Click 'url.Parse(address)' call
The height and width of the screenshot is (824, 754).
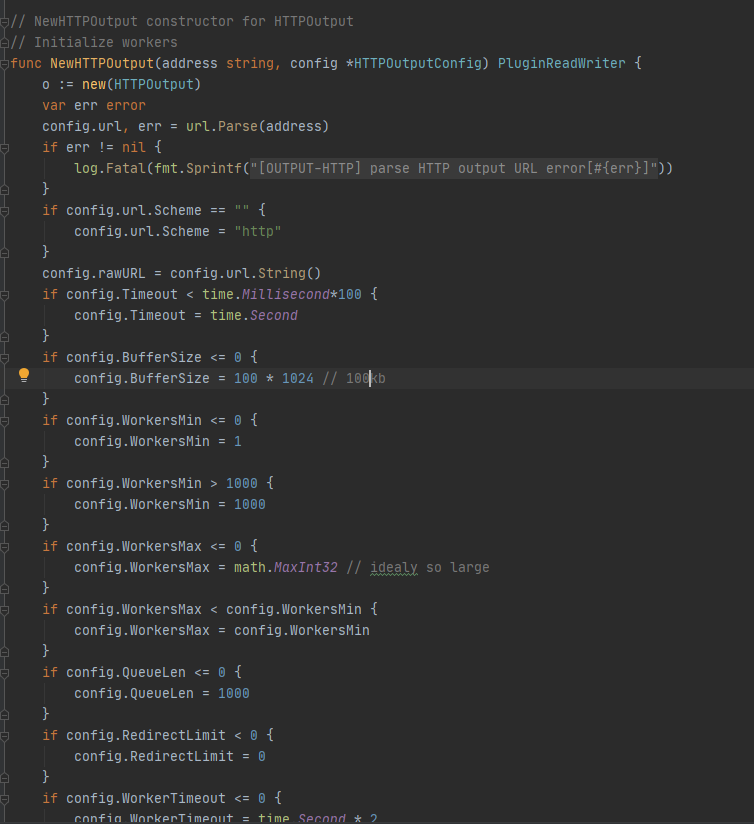coord(257,127)
